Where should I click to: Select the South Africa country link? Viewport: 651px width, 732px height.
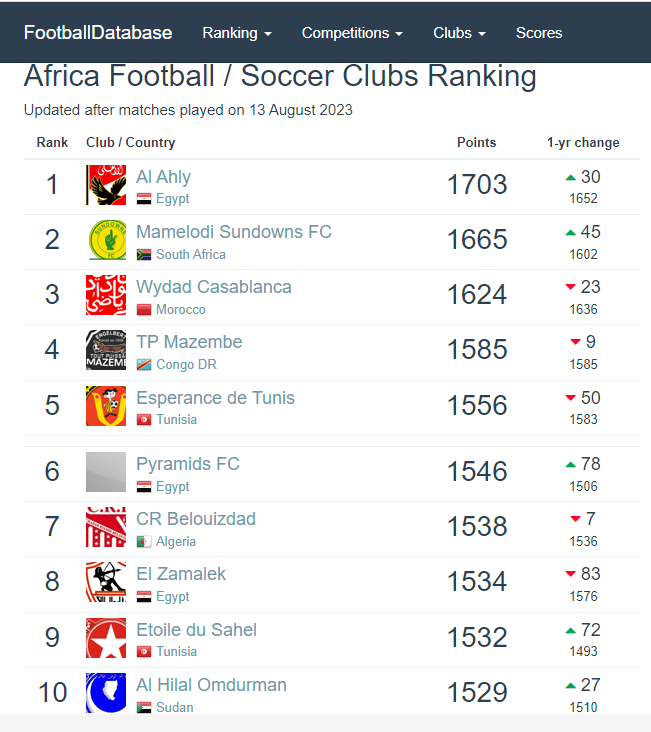(x=191, y=254)
